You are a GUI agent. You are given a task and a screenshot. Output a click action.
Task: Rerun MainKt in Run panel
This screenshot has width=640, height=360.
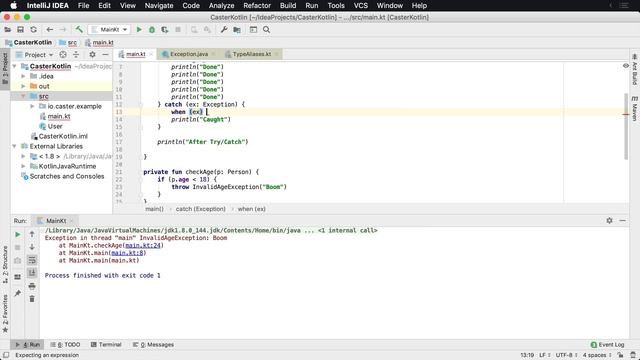pyautogui.click(x=18, y=234)
